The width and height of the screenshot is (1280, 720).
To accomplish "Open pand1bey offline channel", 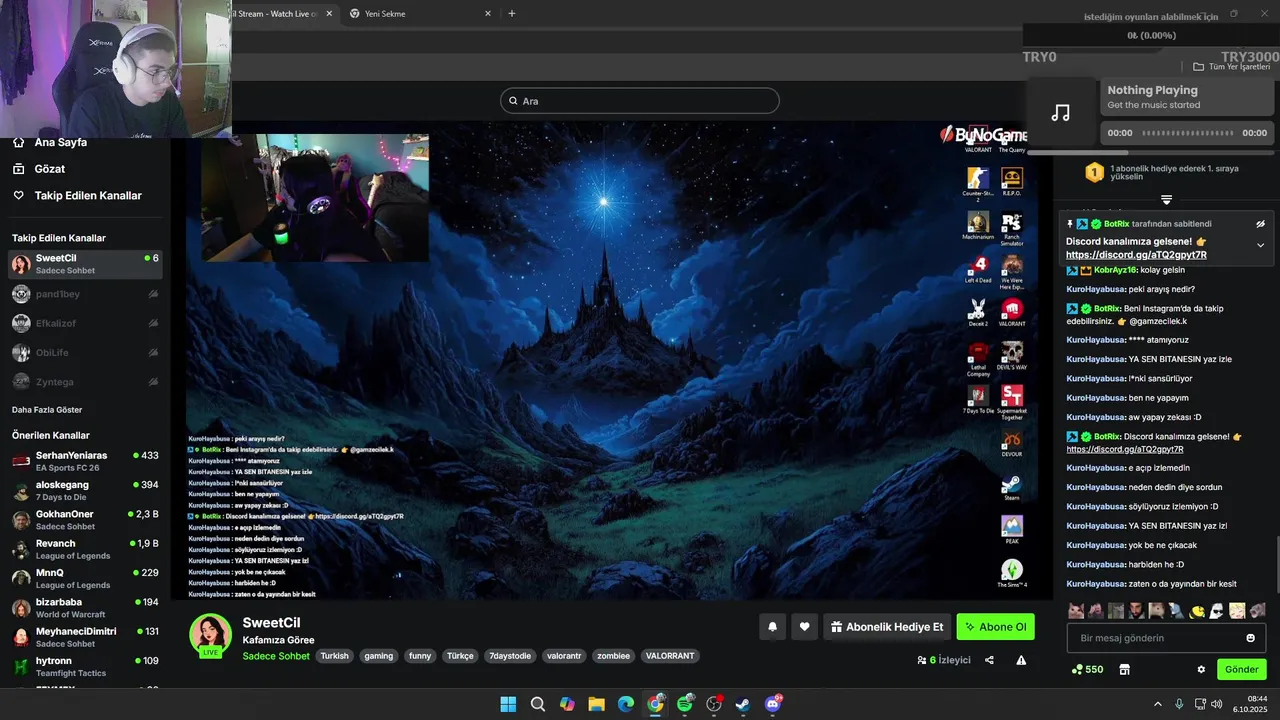I will point(85,294).
